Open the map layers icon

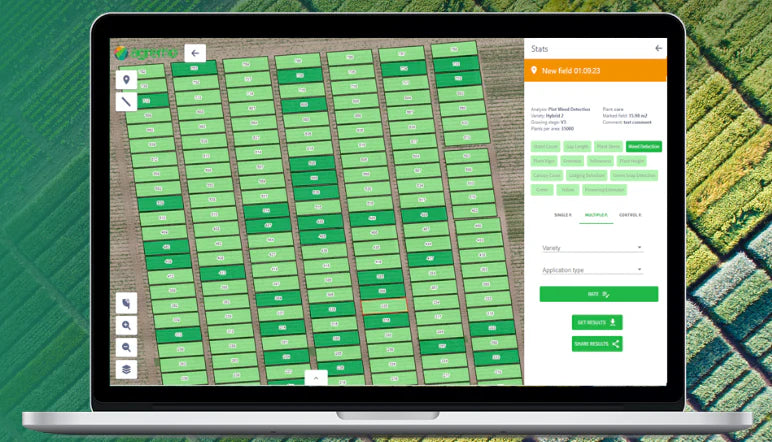pyautogui.click(x=126, y=369)
